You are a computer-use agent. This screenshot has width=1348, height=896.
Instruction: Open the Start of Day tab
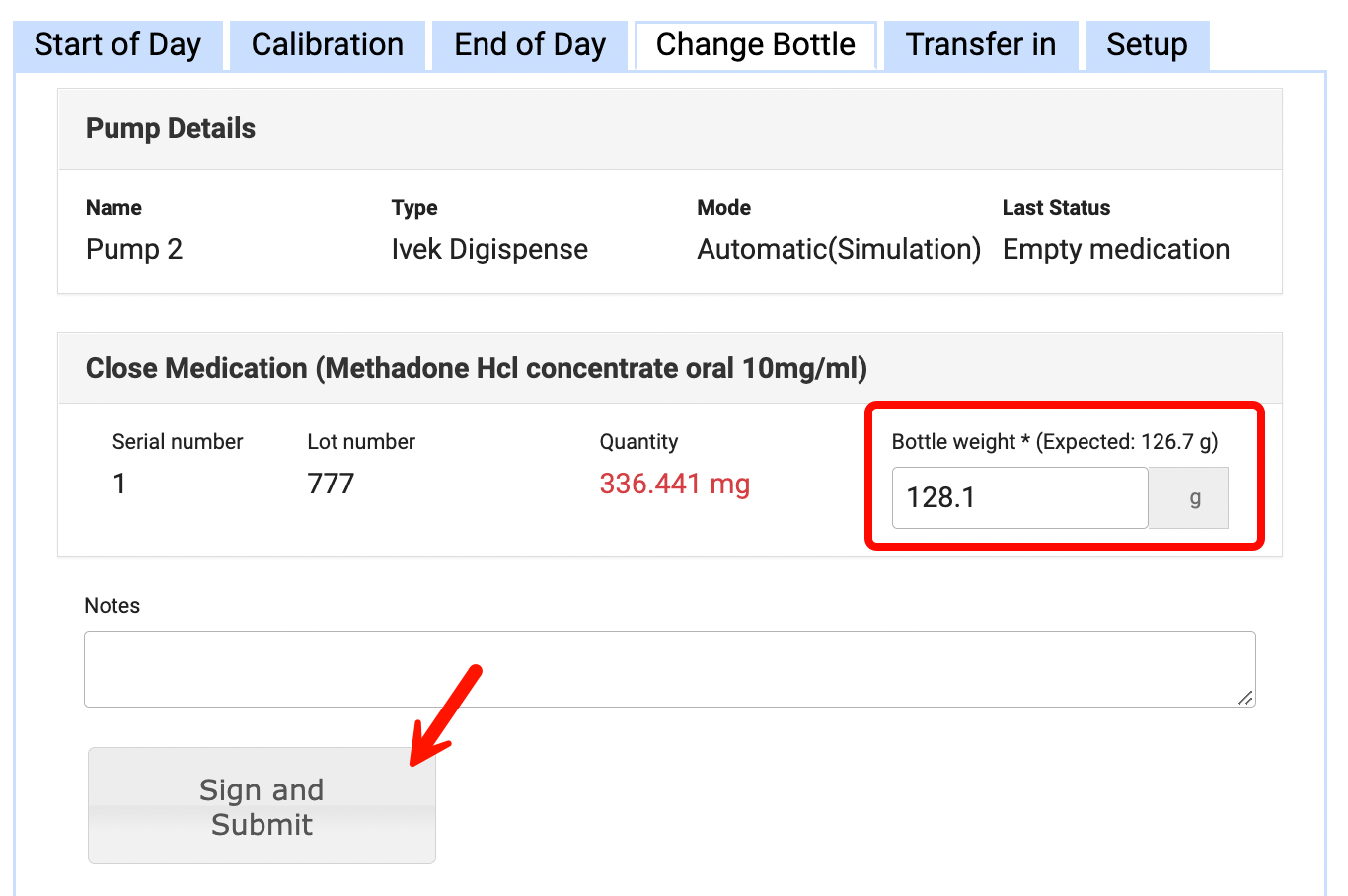point(117,45)
